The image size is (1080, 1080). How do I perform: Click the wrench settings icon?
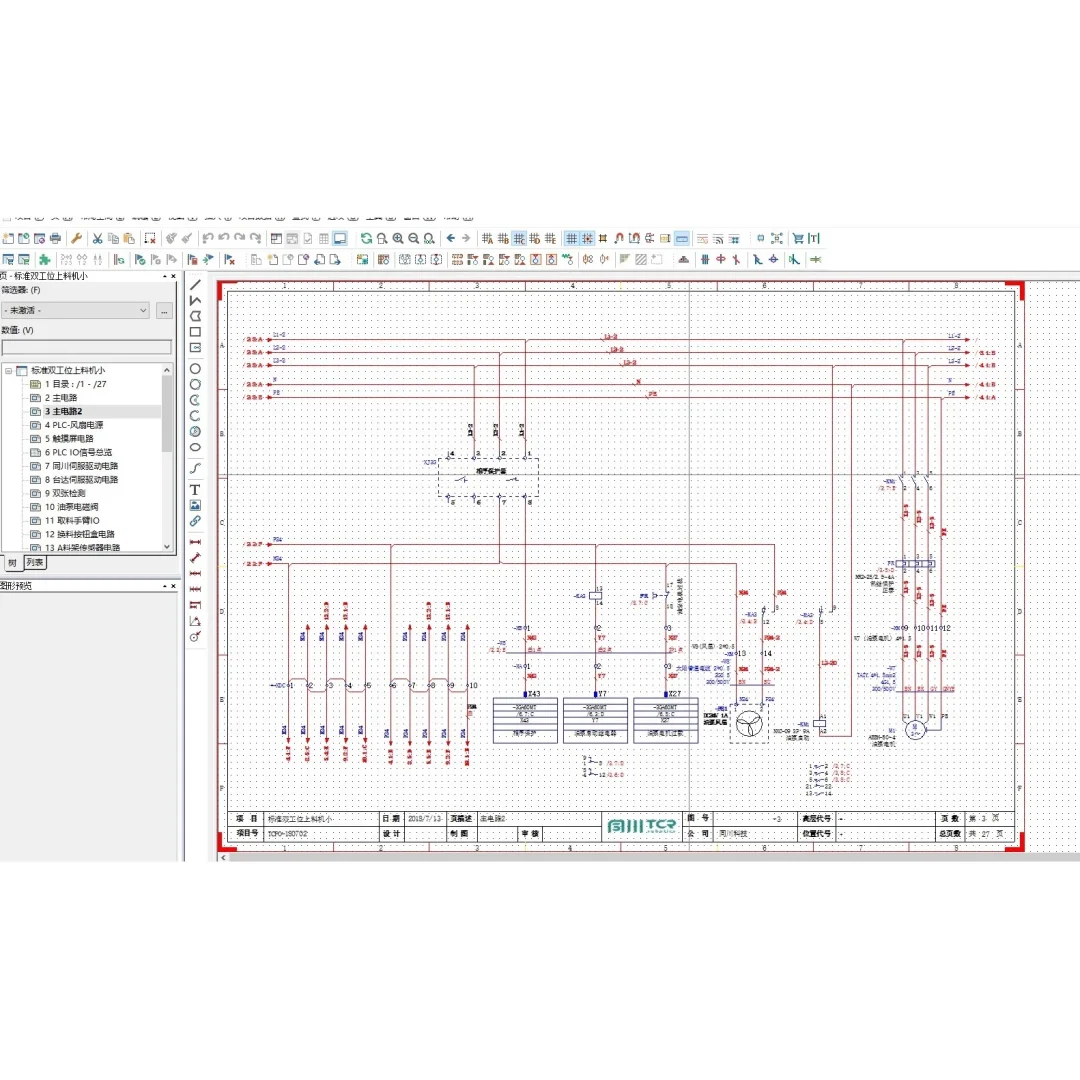[x=76, y=238]
